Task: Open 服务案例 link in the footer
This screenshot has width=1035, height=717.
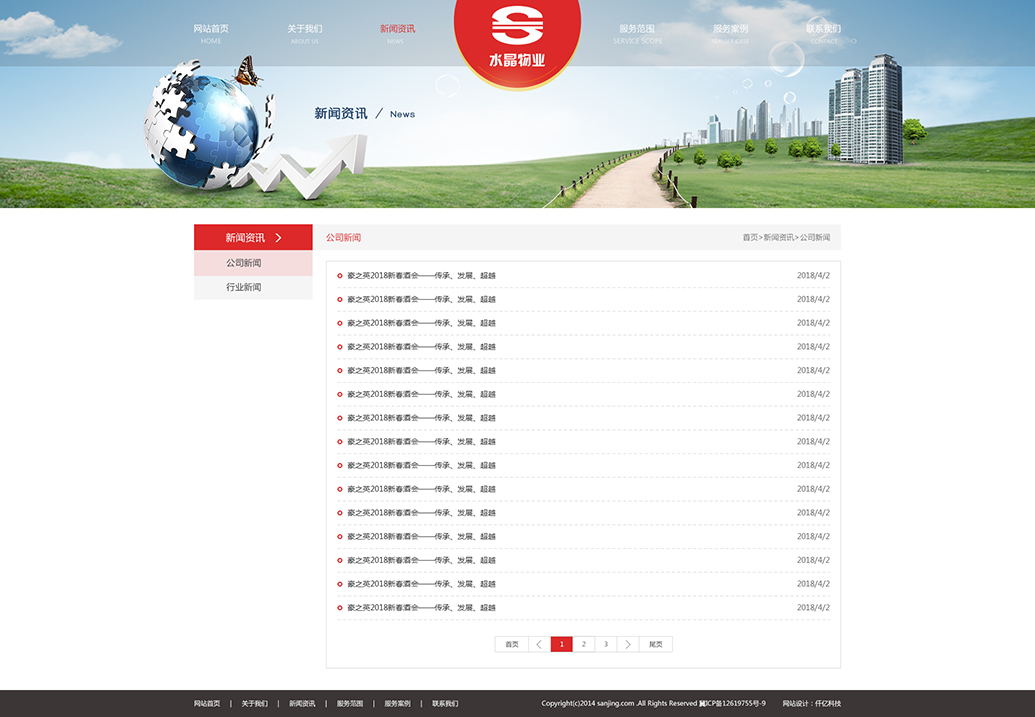Action: [397, 703]
